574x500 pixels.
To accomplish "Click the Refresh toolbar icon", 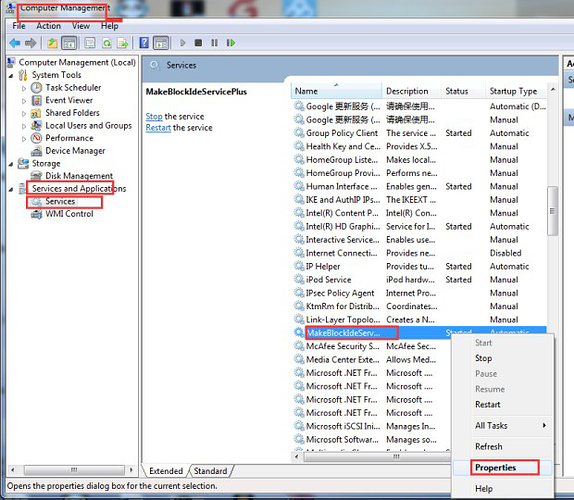I will [x=107, y=43].
